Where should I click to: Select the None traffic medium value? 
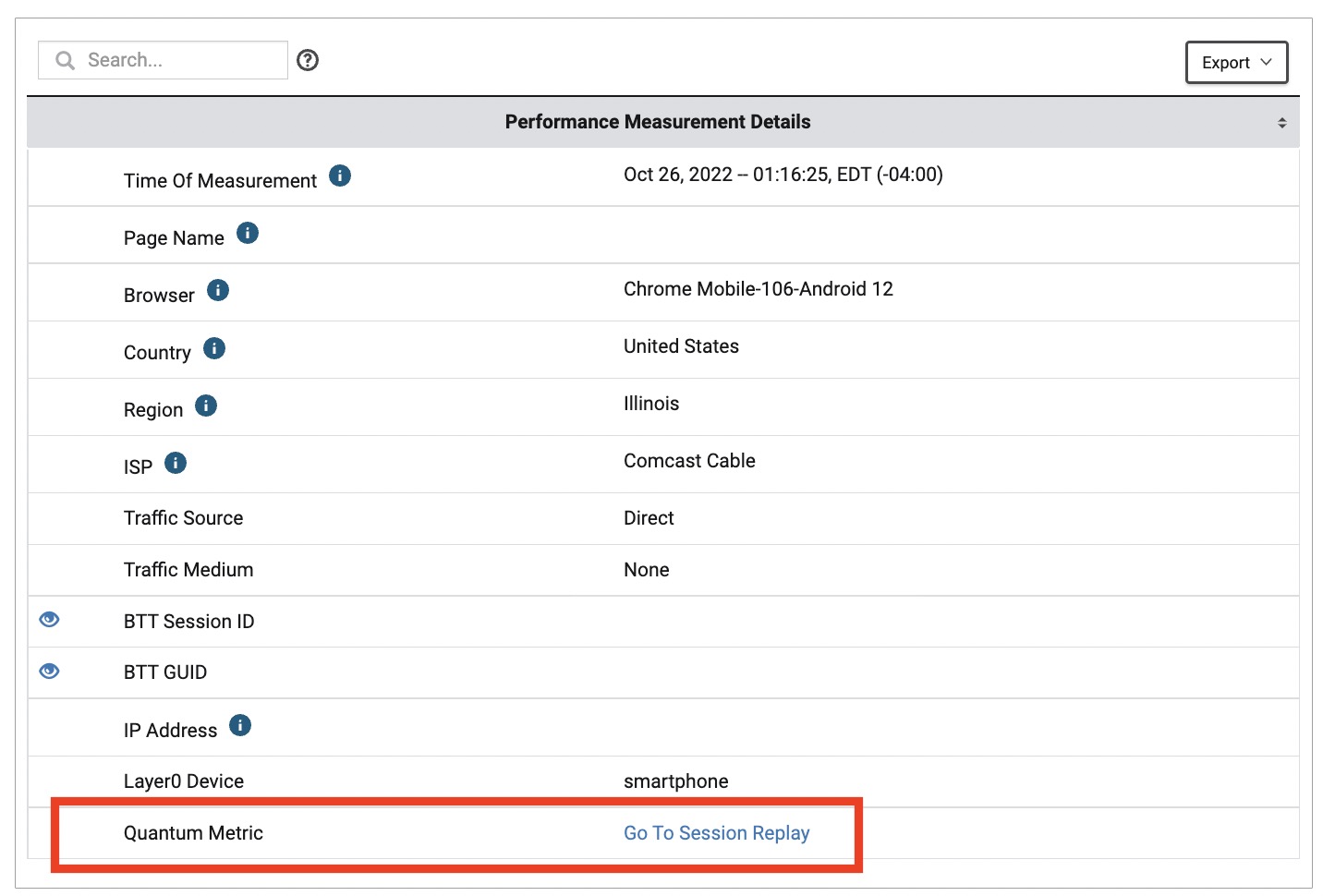(646, 570)
